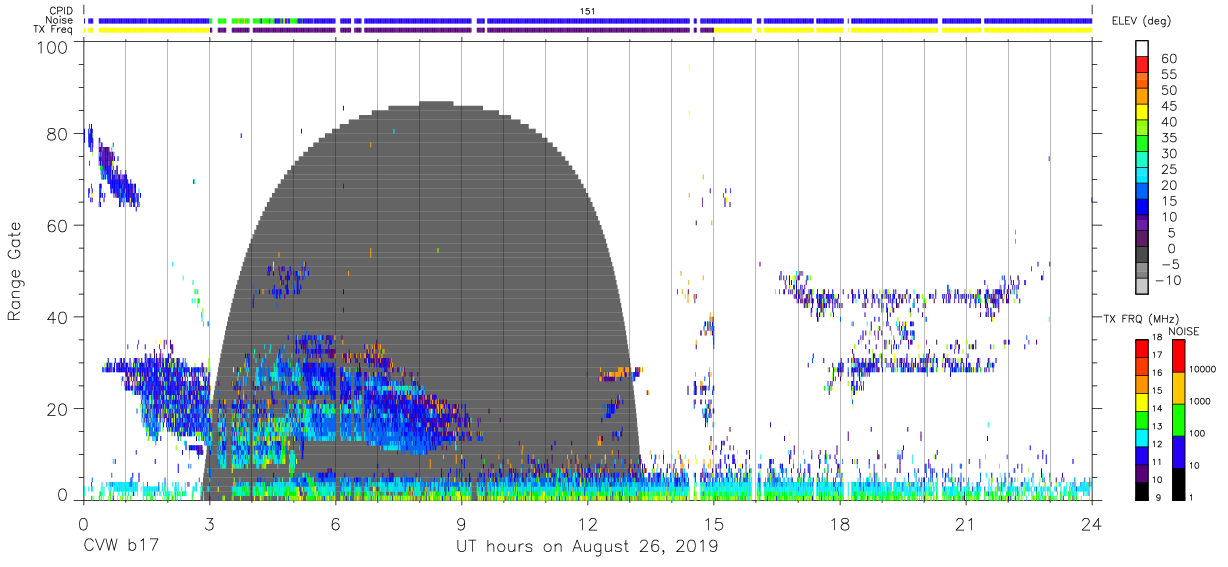Click the UT hours axis tick '12'
This screenshot has height=567, width=1228.
coord(588,524)
